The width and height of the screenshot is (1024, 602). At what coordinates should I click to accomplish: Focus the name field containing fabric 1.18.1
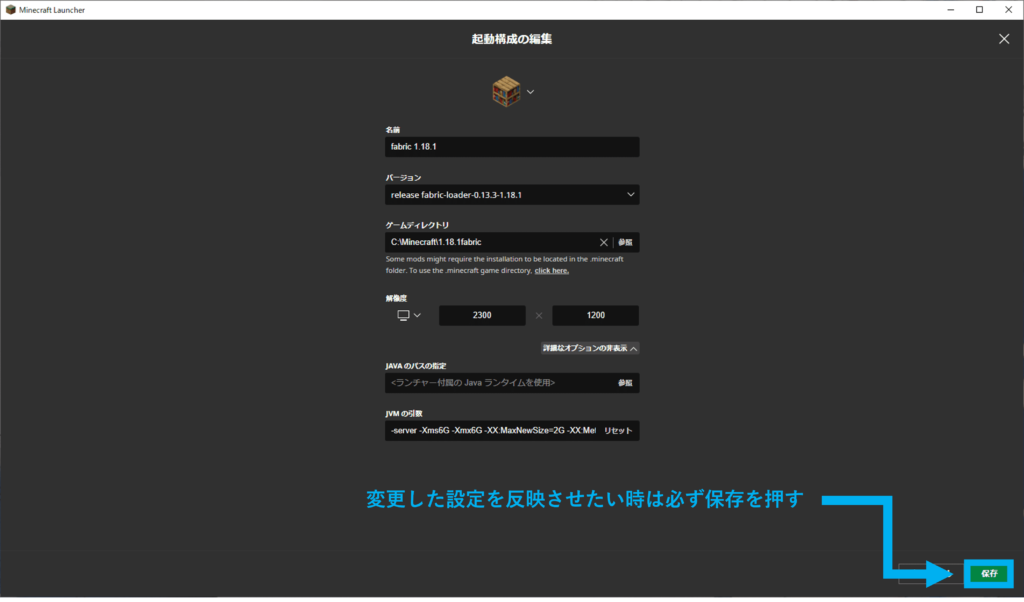coord(512,147)
